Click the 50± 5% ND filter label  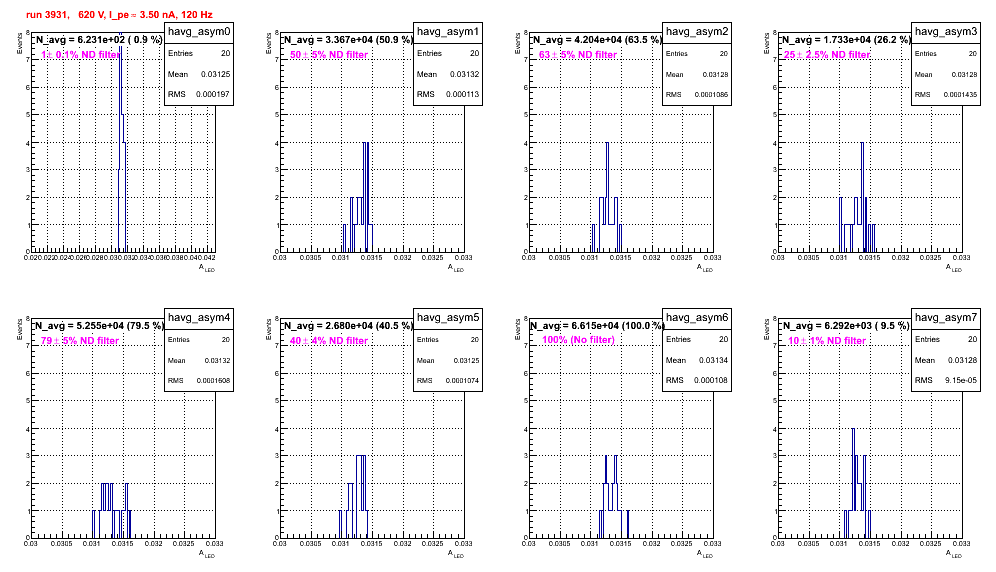tap(329, 55)
